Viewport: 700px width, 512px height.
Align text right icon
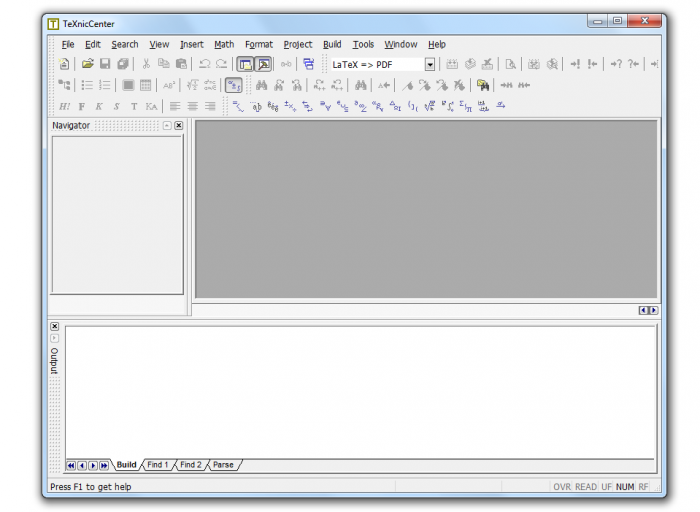pyautogui.click(x=210, y=106)
